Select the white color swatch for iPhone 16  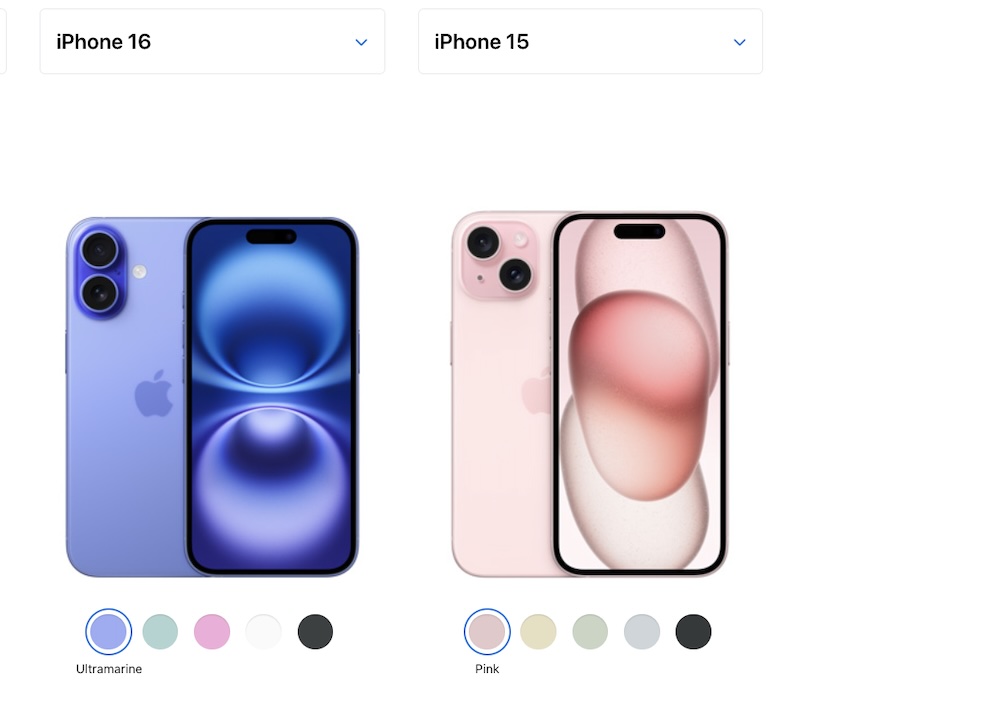pyautogui.click(x=263, y=631)
